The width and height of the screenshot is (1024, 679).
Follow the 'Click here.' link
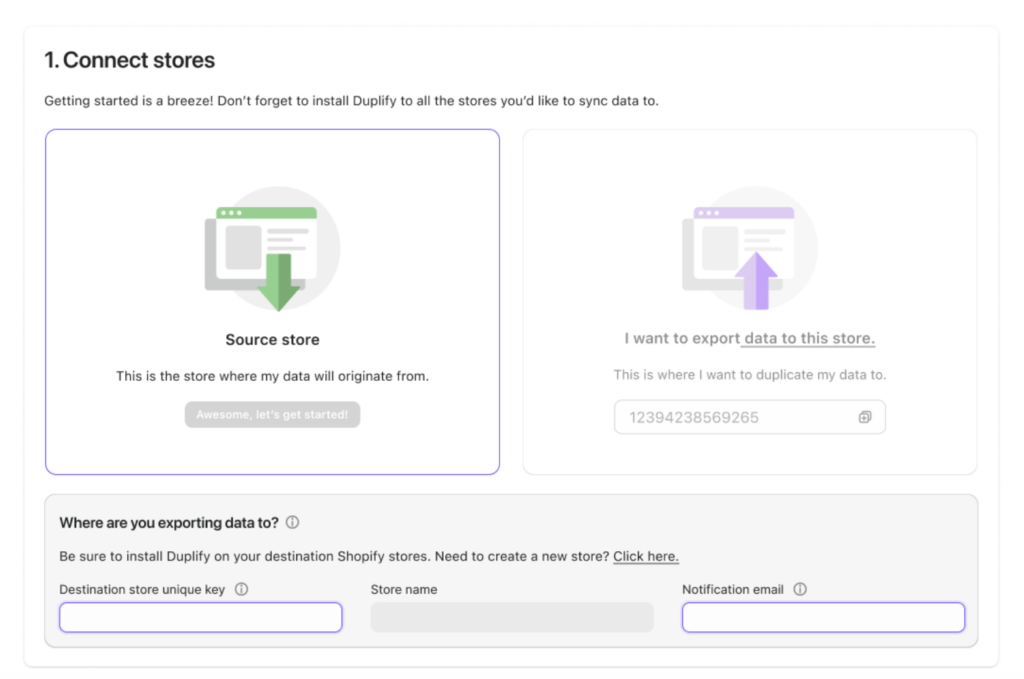[646, 556]
